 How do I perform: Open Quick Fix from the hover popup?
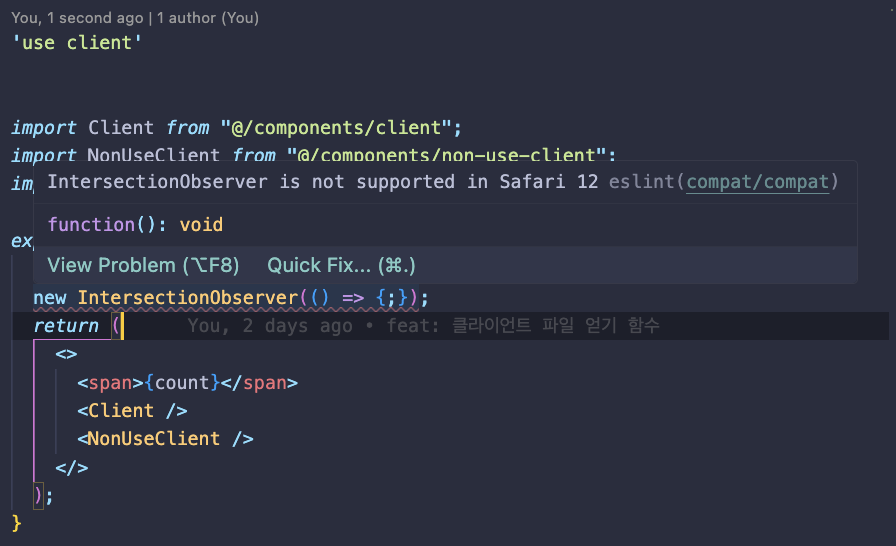(340, 265)
